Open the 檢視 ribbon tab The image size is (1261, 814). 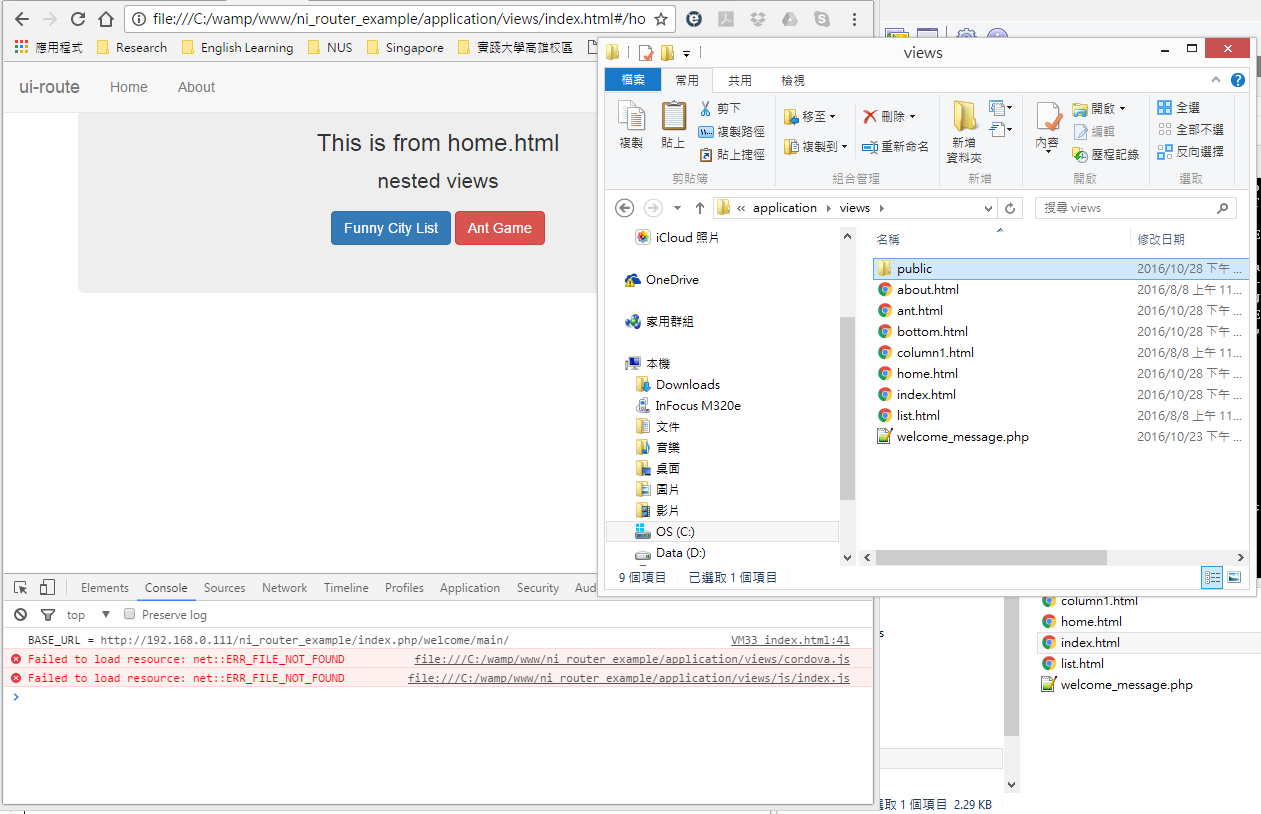coord(792,80)
